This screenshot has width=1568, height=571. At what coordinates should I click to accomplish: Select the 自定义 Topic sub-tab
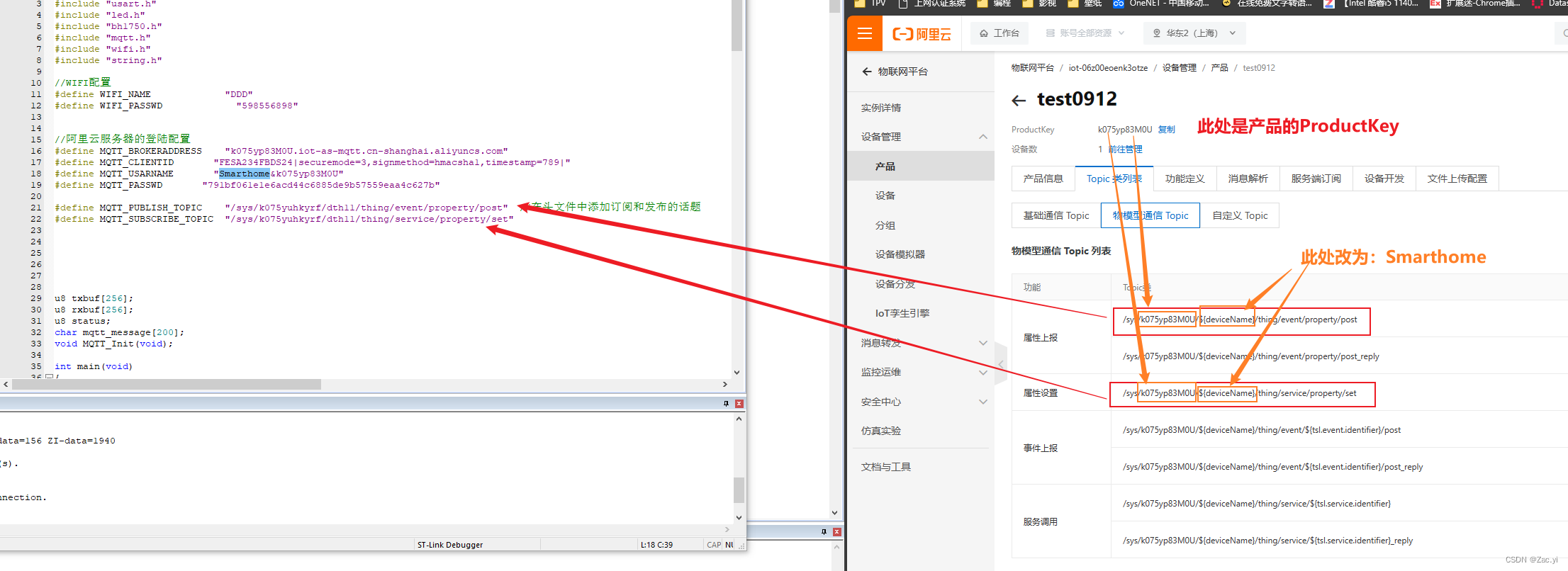click(x=1239, y=215)
